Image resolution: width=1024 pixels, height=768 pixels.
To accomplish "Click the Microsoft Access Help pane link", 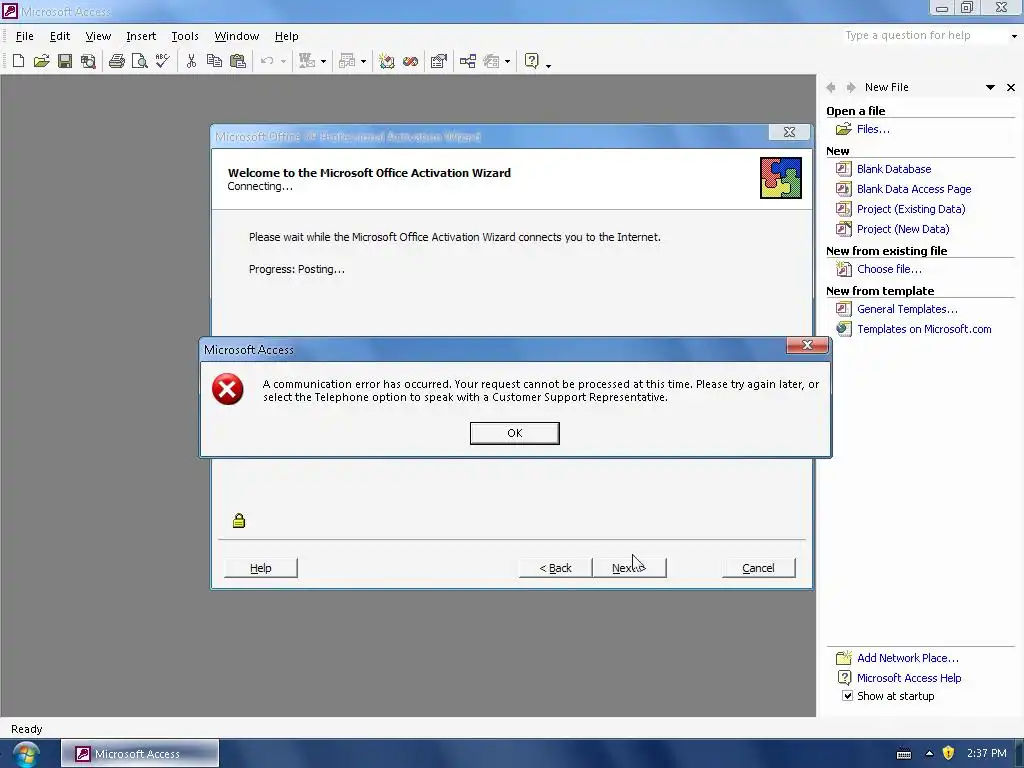I will (908, 678).
